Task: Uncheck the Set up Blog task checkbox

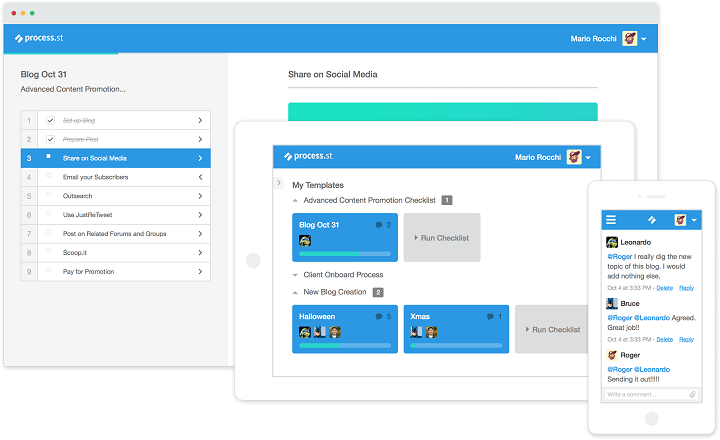Action: pyautogui.click(x=51, y=120)
